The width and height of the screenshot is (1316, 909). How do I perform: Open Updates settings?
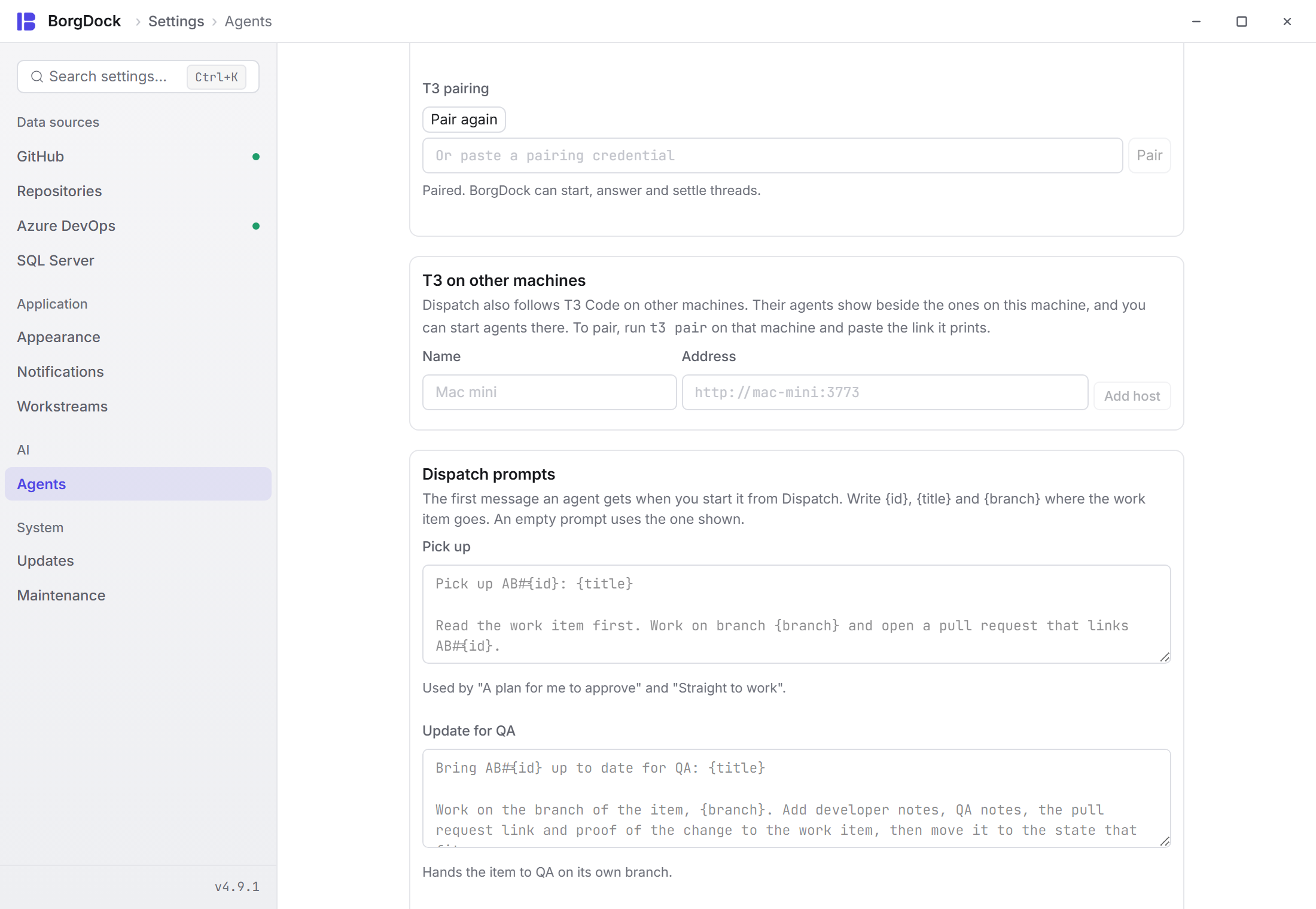click(138, 561)
